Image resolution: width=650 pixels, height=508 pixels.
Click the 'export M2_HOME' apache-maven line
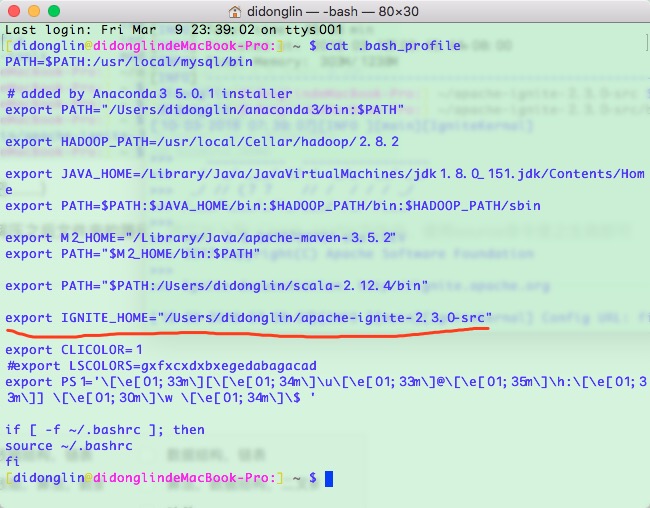click(200, 238)
